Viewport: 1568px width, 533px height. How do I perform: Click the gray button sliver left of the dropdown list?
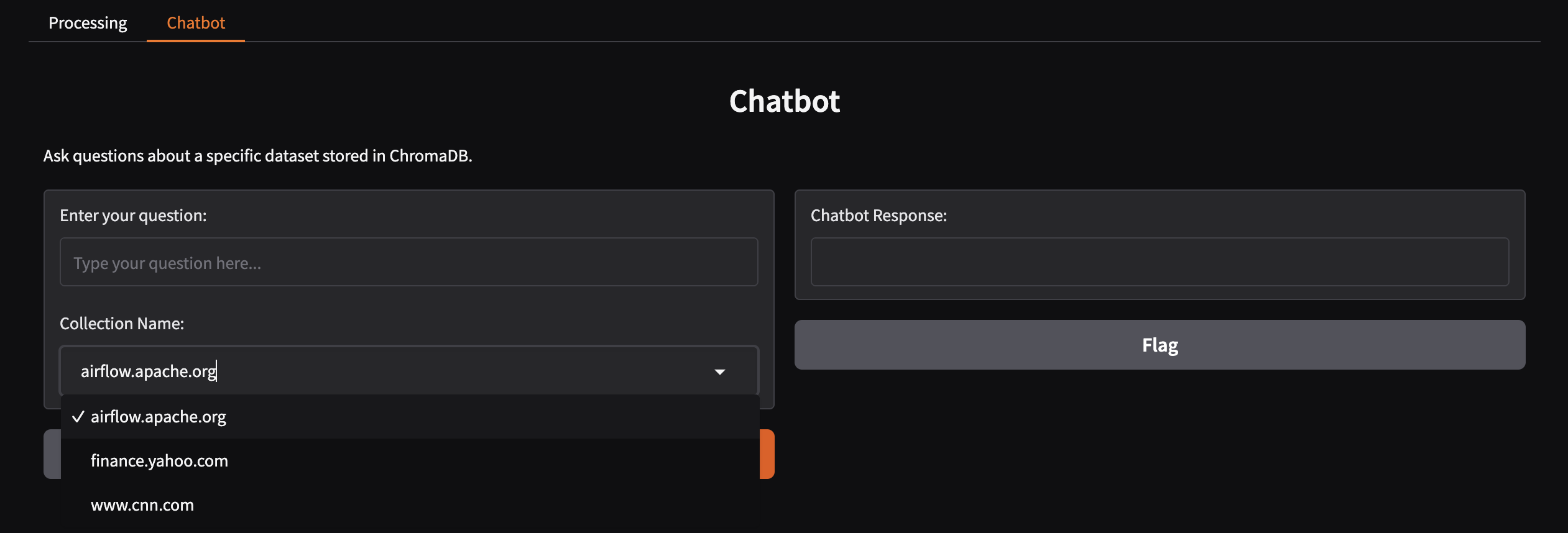coord(52,454)
